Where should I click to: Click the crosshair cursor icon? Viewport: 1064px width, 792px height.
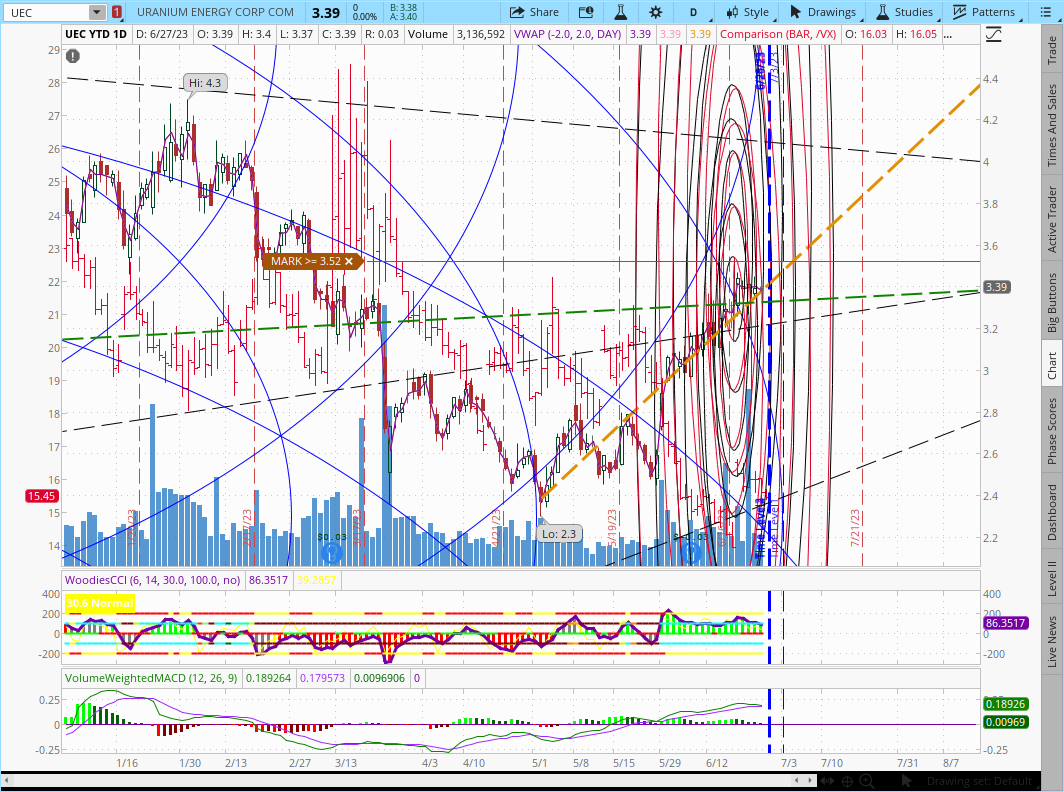tap(848, 781)
